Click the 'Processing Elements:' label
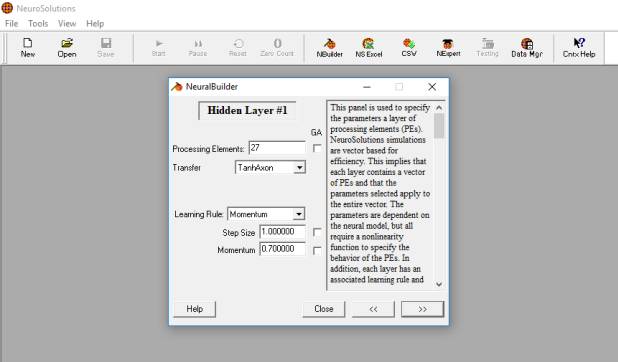 click(208, 149)
